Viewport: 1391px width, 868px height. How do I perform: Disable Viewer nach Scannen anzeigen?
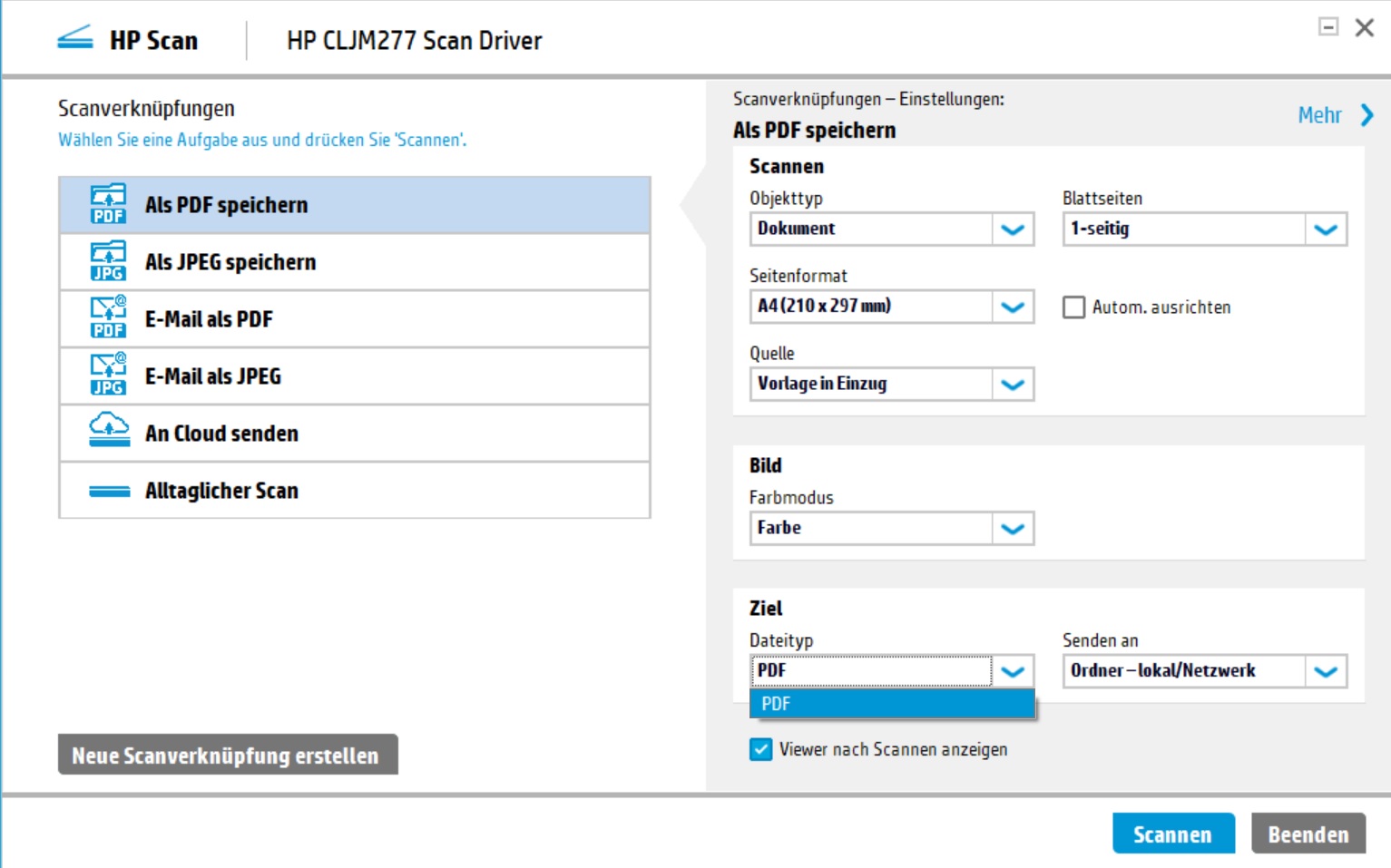point(760,749)
